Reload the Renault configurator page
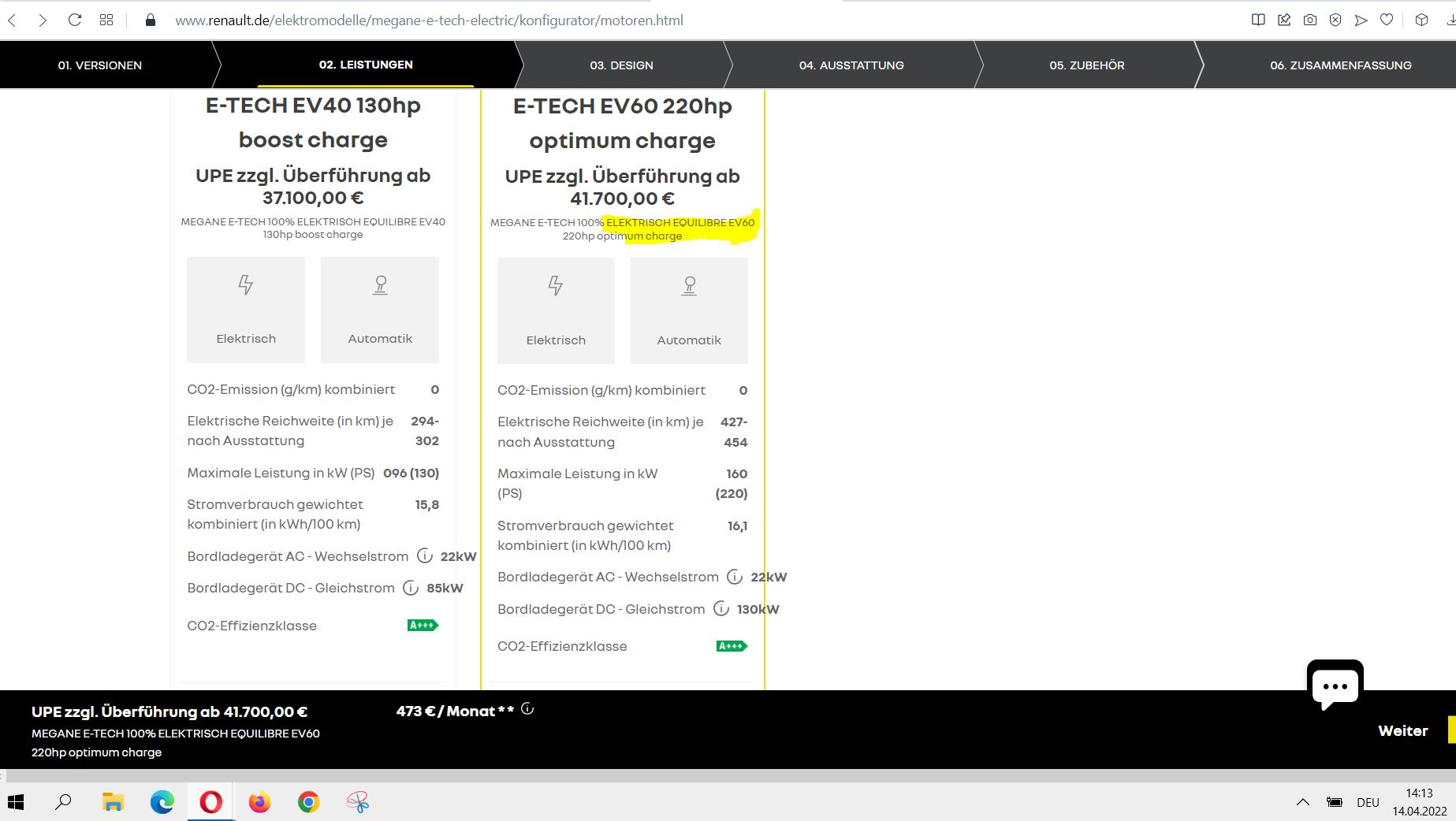This screenshot has width=1456, height=821. pyautogui.click(x=75, y=20)
